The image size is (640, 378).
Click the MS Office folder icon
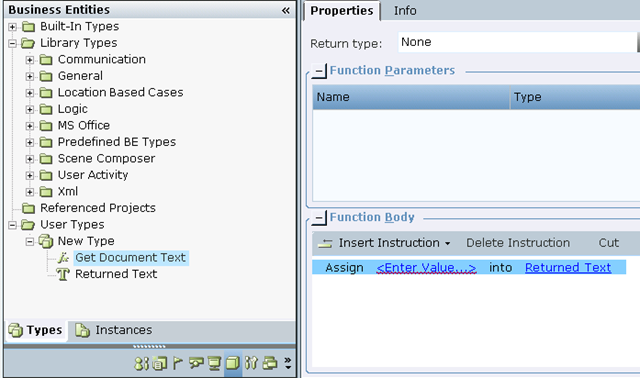coord(46,126)
